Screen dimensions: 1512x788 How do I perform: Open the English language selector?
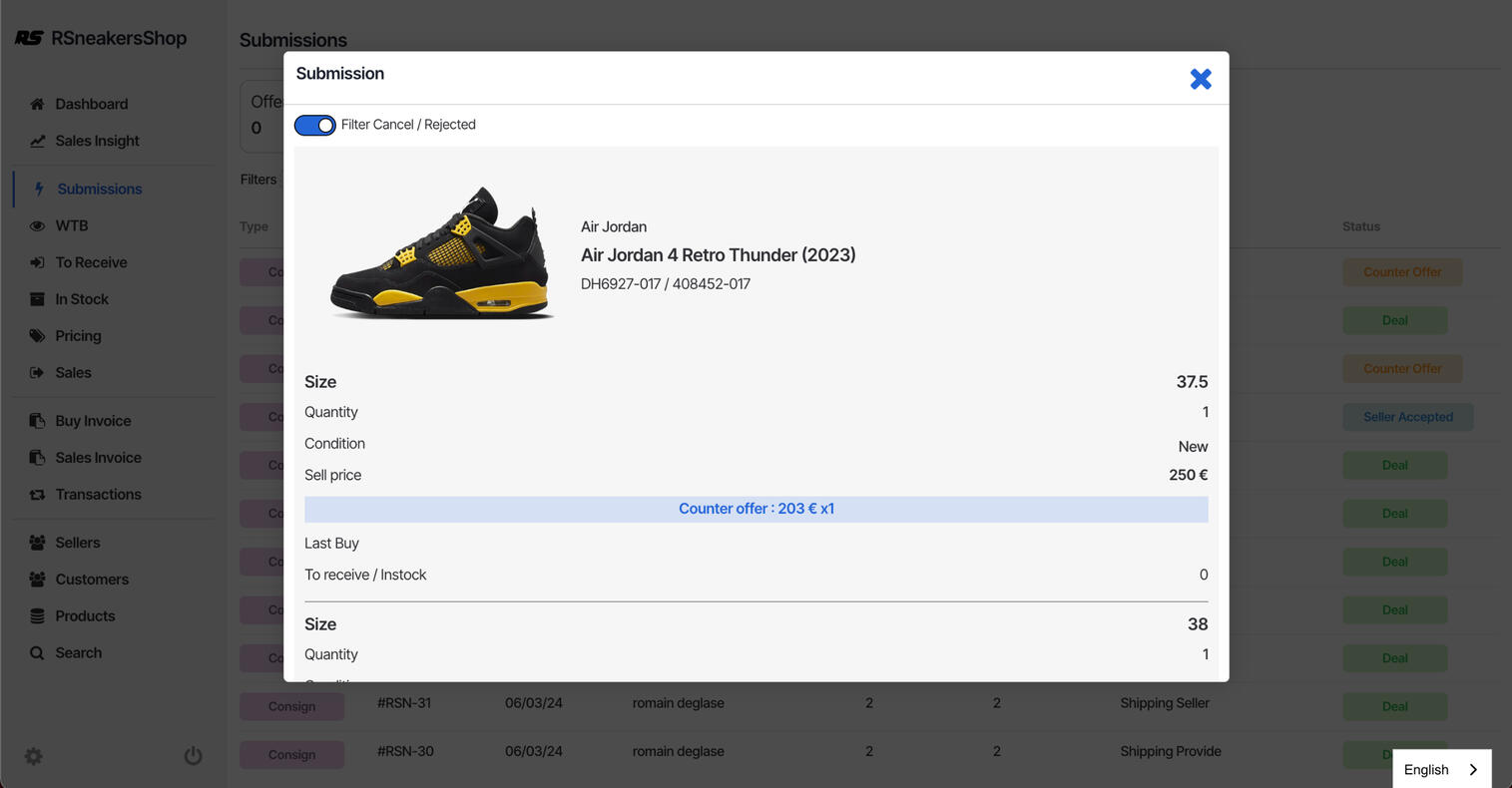pos(1441,769)
